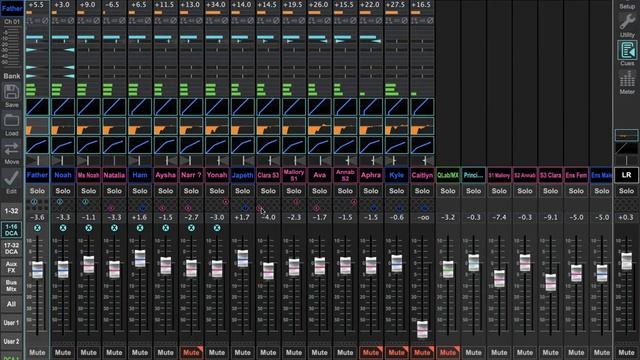Select the Clara S3 channel name label
The width and height of the screenshot is (640, 360).
268,175
